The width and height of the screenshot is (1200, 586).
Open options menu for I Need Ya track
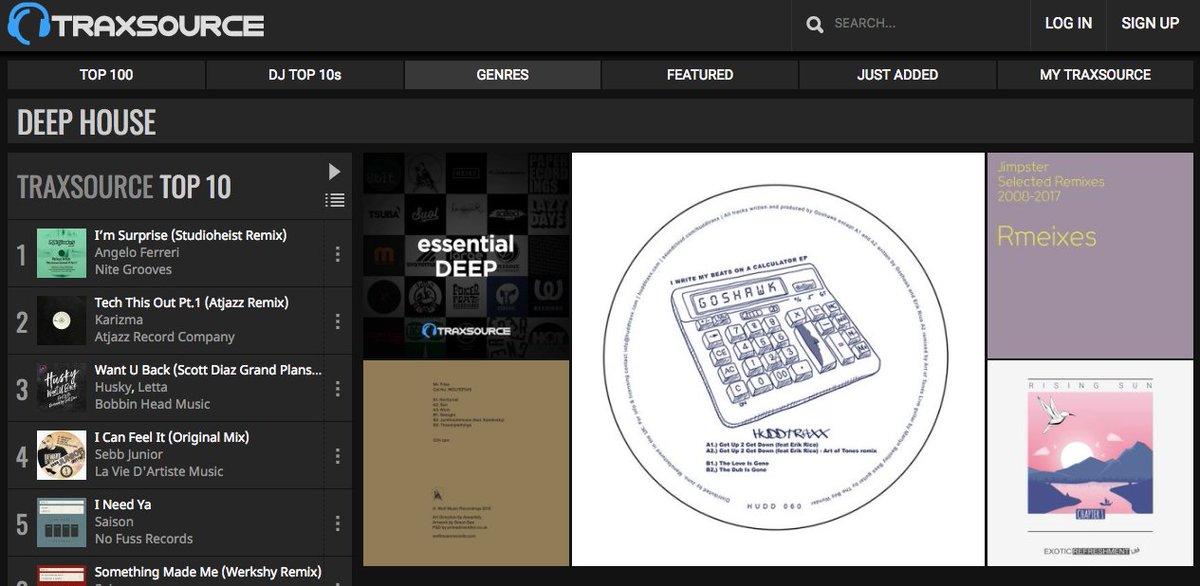click(338, 523)
